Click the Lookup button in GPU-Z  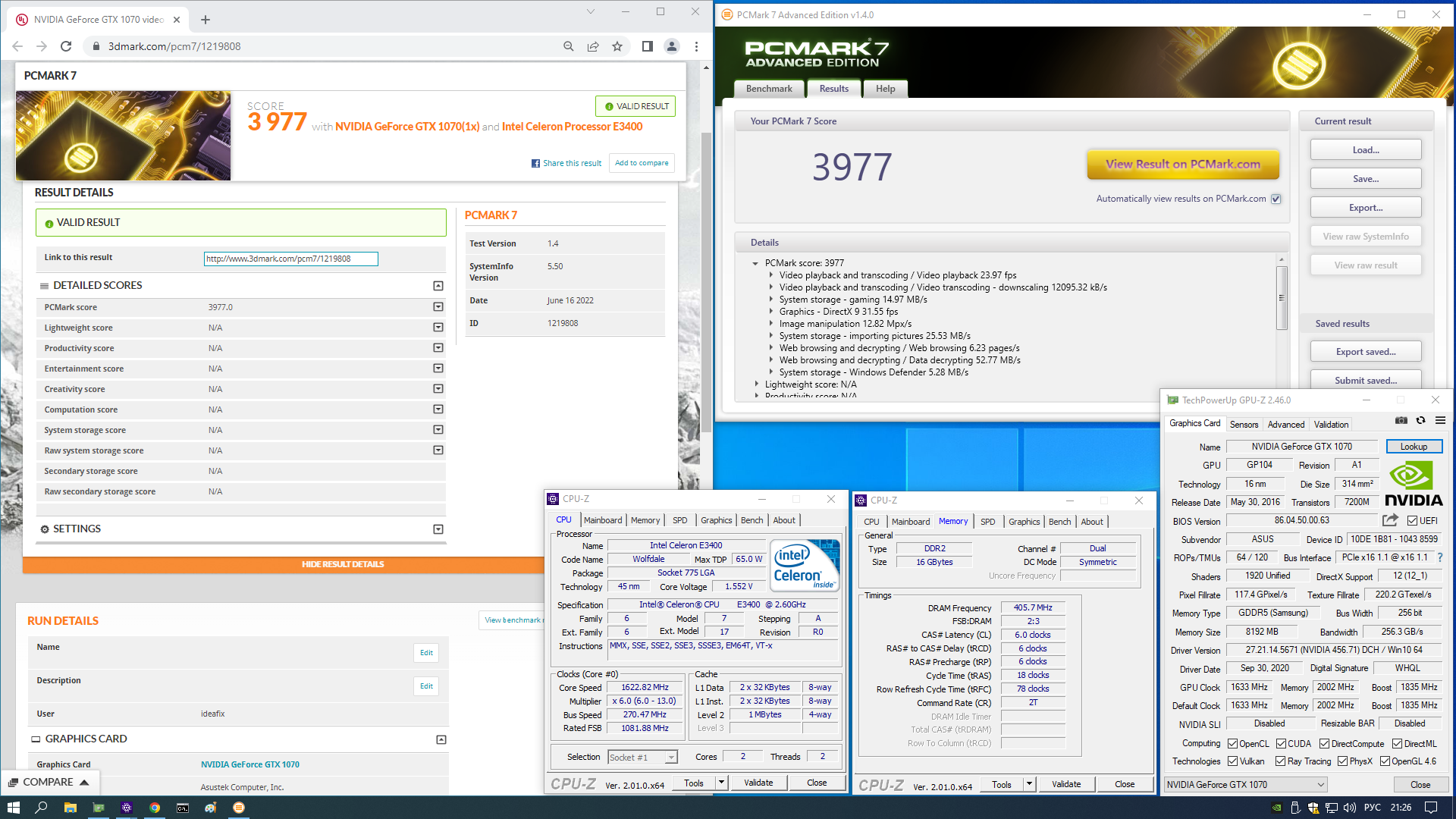[1414, 447]
